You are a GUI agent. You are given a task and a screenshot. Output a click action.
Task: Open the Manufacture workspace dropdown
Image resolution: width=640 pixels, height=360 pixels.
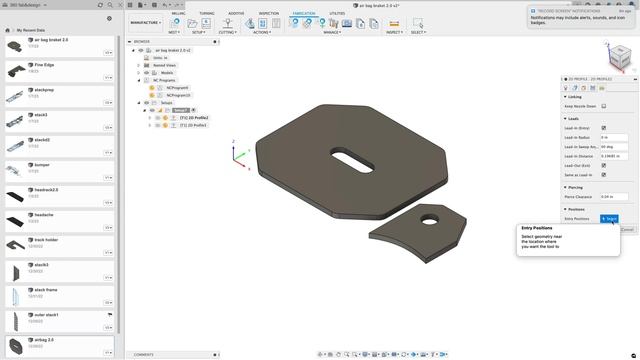(146, 23)
